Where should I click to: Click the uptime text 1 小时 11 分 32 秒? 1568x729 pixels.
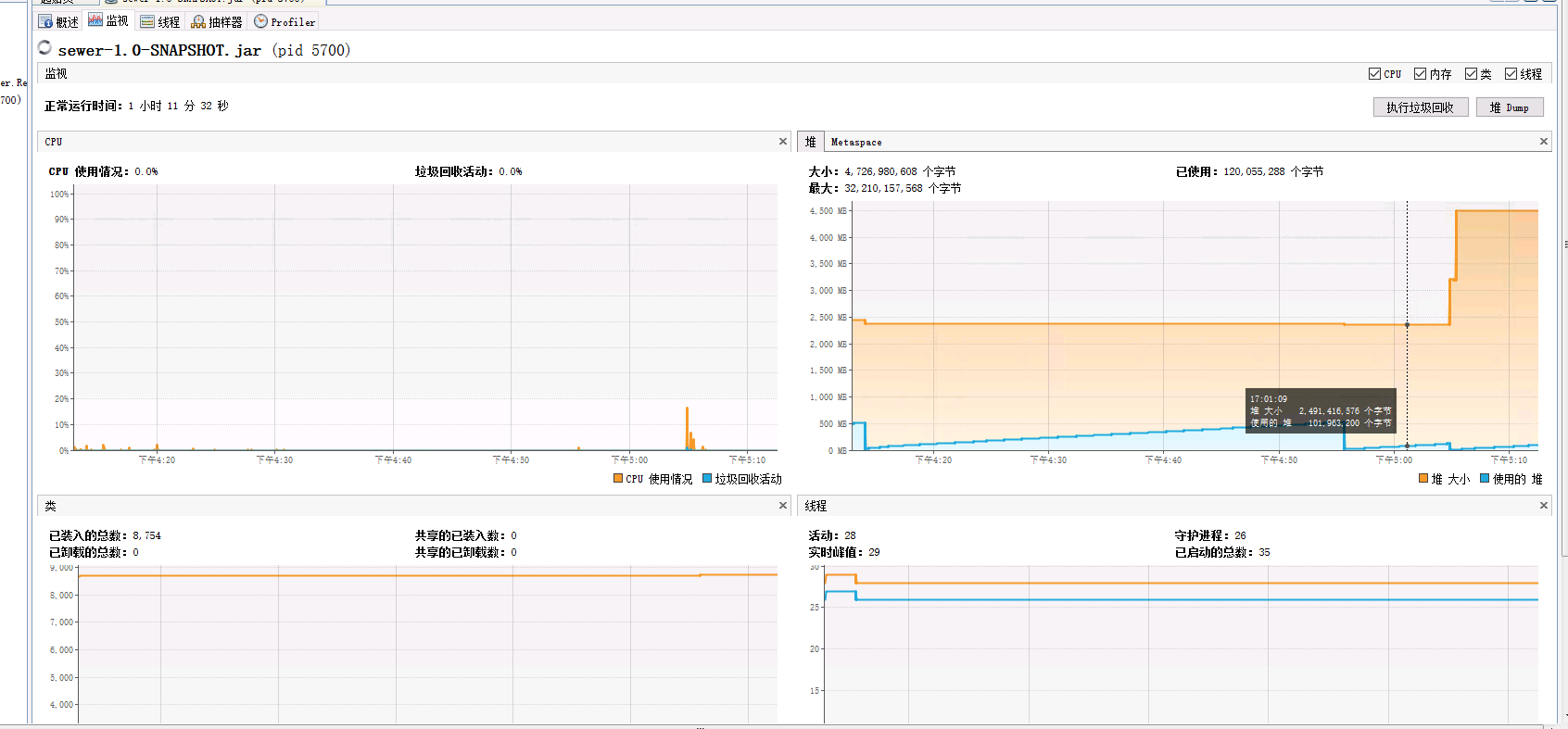click(x=178, y=107)
